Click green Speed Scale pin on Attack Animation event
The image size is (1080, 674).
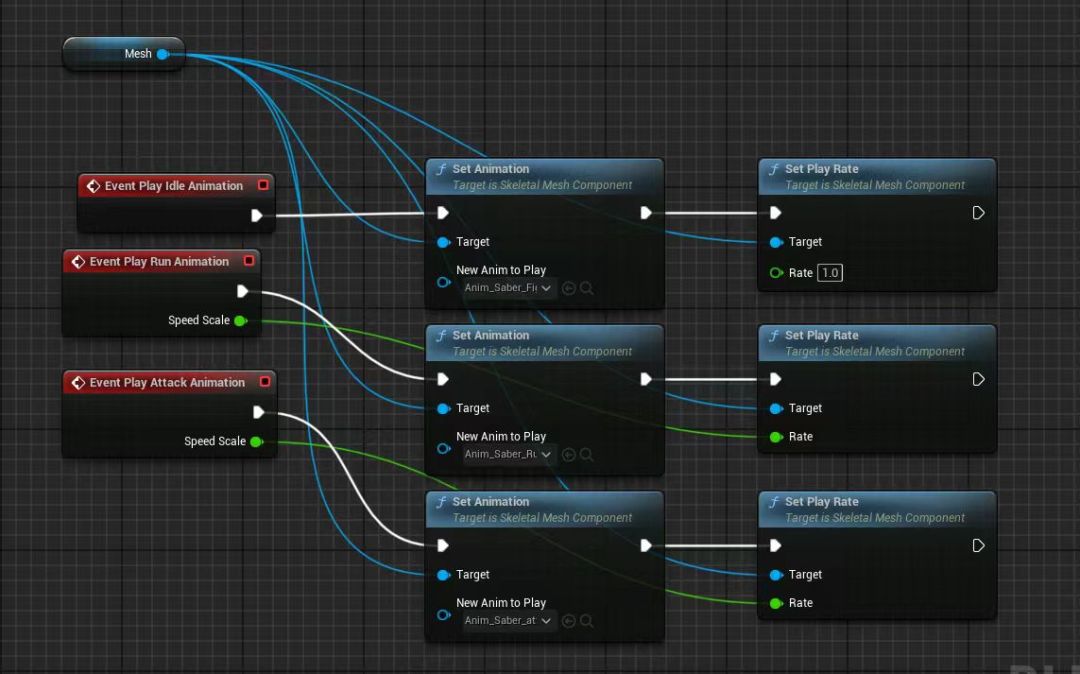[x=256, y=441]
